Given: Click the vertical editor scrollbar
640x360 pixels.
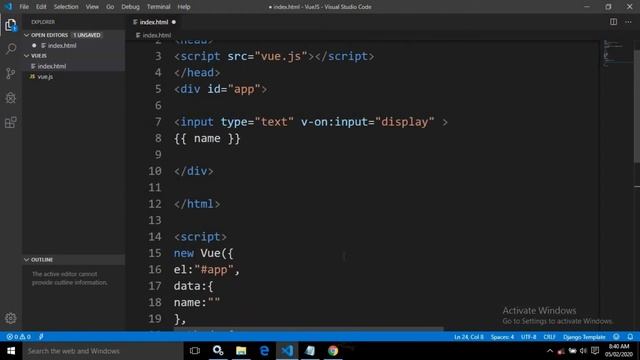Looking at the screenshot, I should 637,106.
